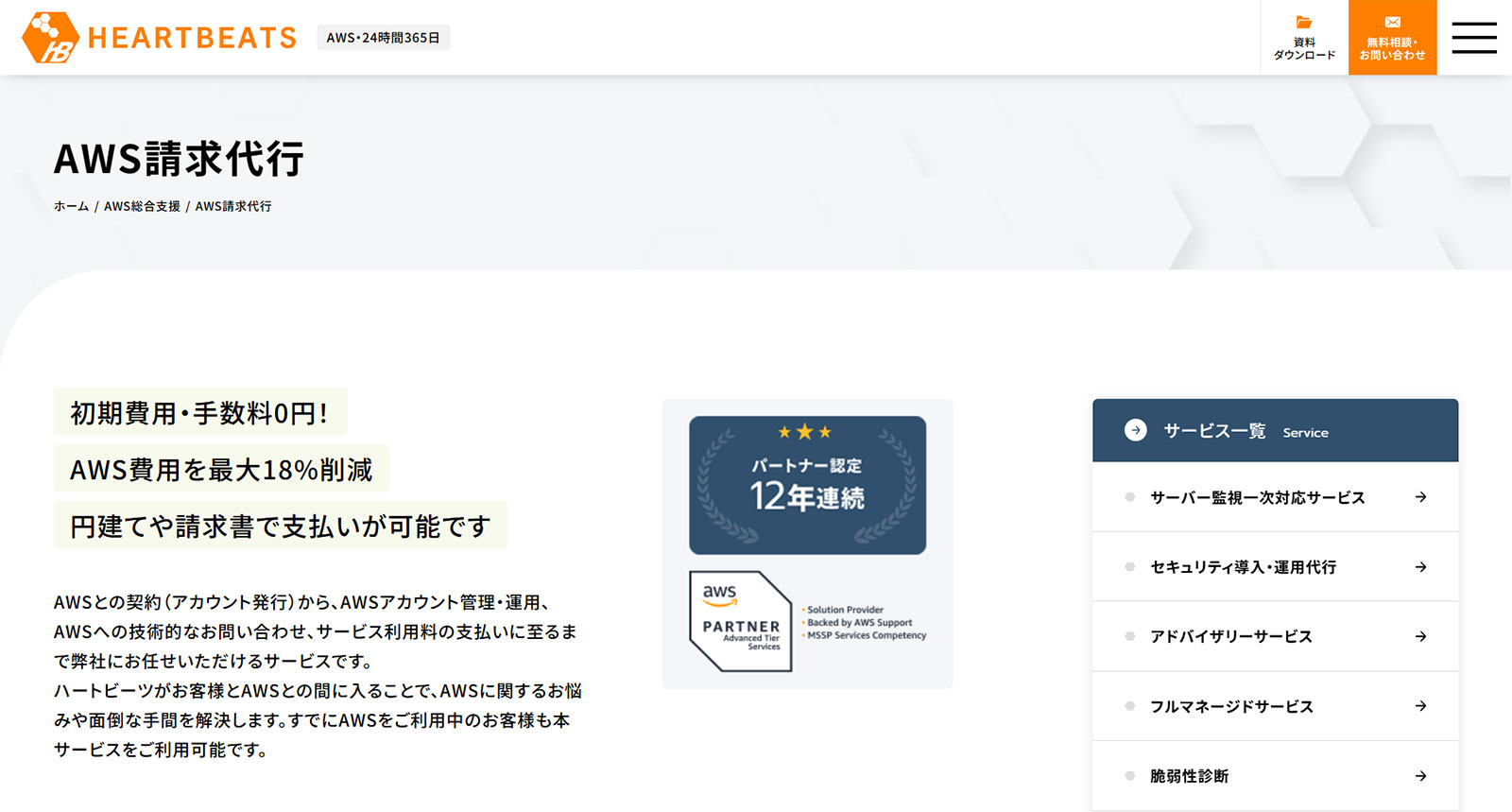
Task: Click the パートナー認定 12年連続 badge
Action: click(807, 485)
